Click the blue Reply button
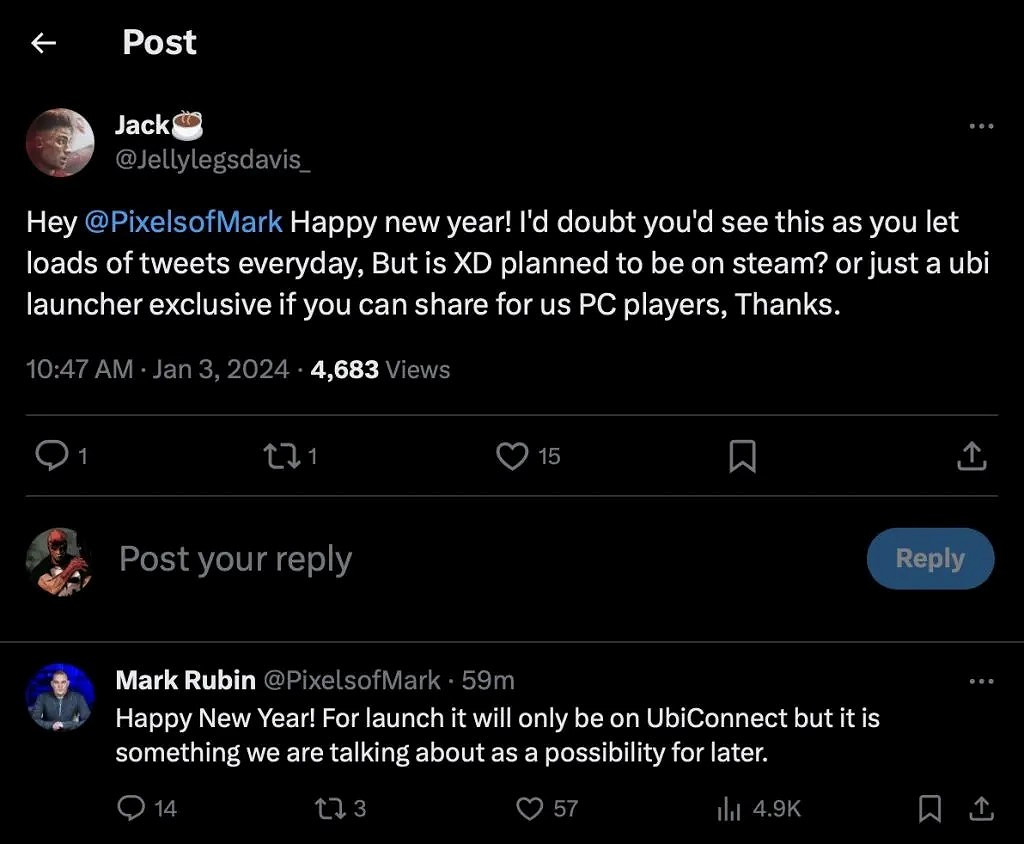This screenshot has height=844, width=1024. [x=930, y=558]
